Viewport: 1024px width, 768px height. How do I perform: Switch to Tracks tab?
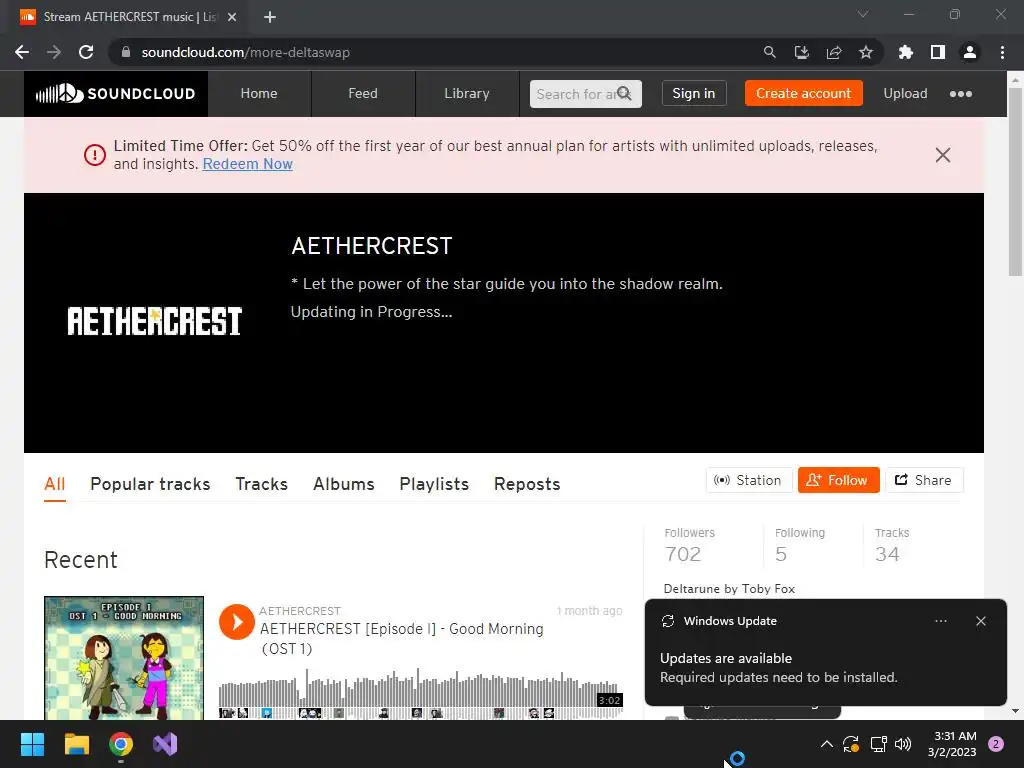pyautogui.click(x=261, y=484)
